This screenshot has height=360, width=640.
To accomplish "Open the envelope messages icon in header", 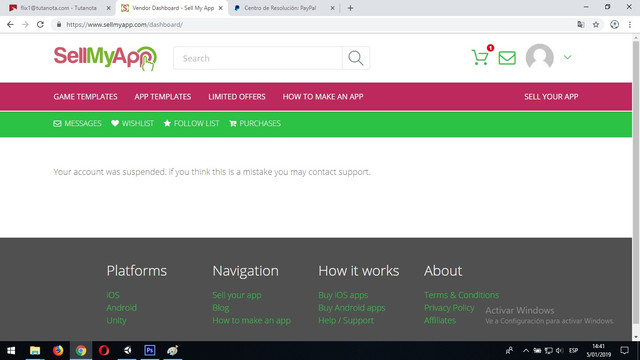I will click(507, 58).
